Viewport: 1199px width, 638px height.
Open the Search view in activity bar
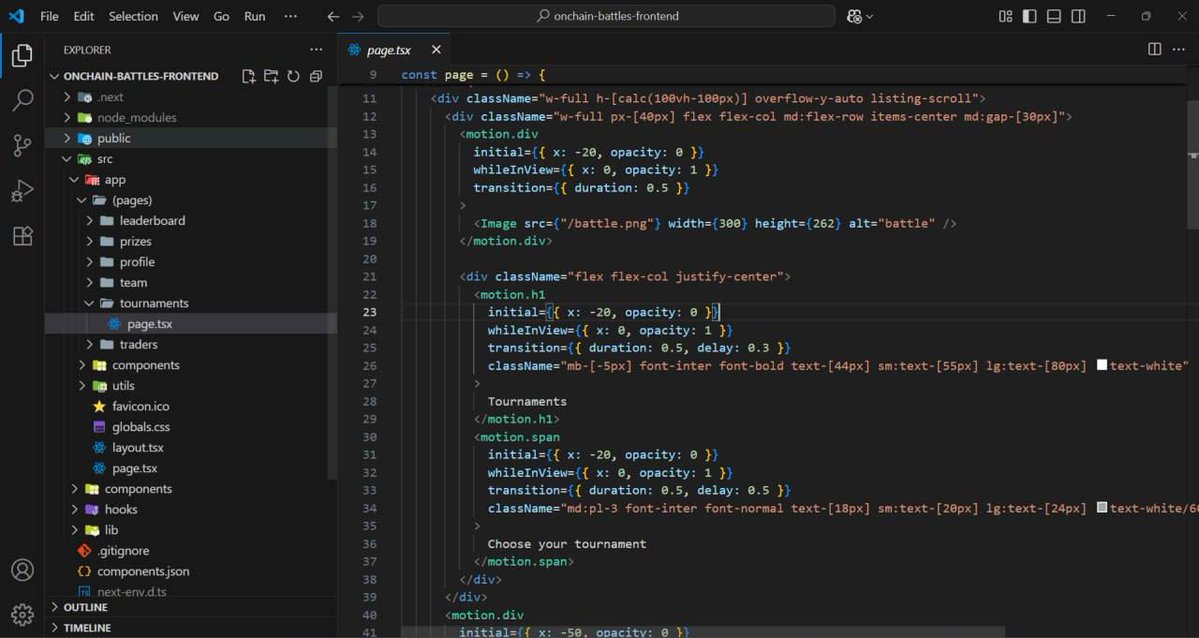[x=22, y=100]
